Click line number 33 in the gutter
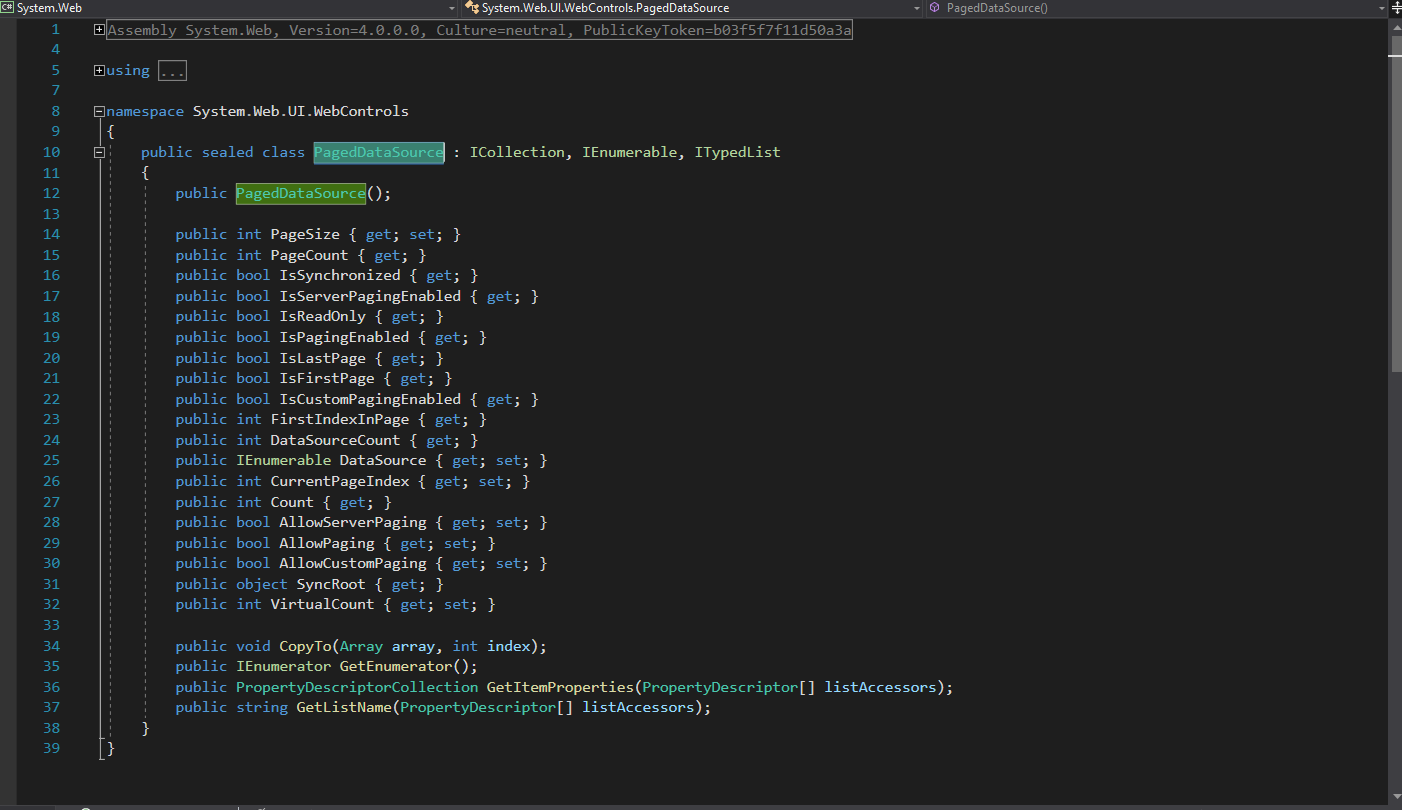Image resolution: width=1402 pixels, height=810 pixels. [52, 625]
